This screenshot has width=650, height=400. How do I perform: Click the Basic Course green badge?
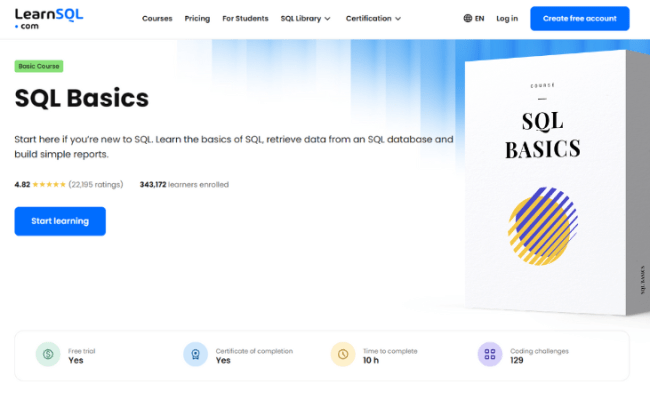click(x=39, y=66)
